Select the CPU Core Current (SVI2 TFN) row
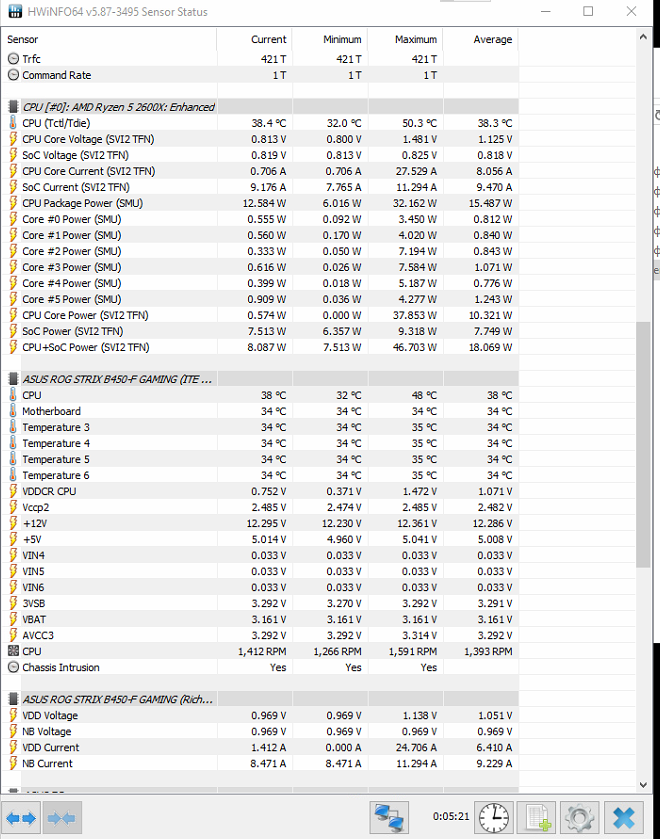 click(260, 171)
